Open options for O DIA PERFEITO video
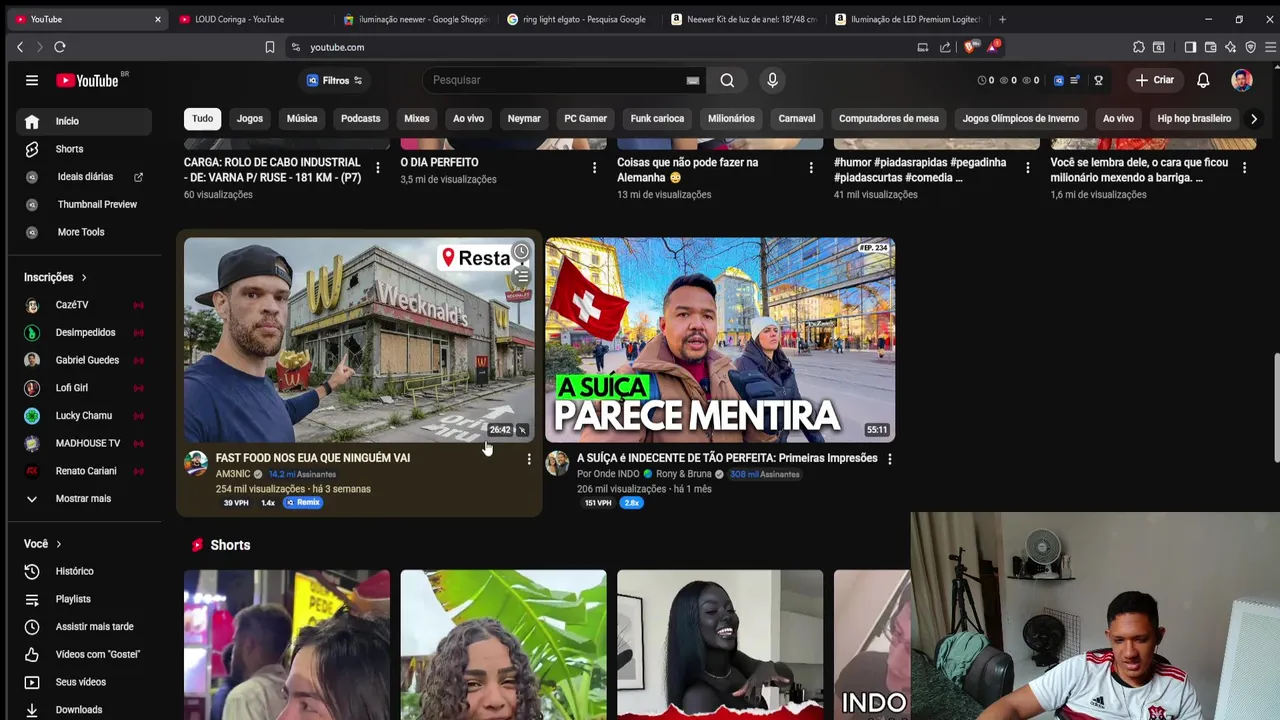Image resolution: width=1280 pixels, height=720 pixels. coord(594,168)
